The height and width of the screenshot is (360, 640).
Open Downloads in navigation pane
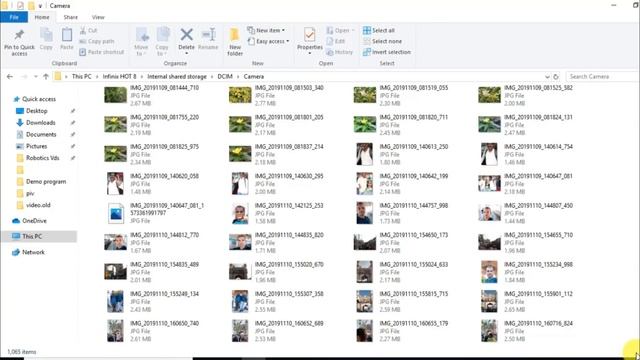(40, 122)
